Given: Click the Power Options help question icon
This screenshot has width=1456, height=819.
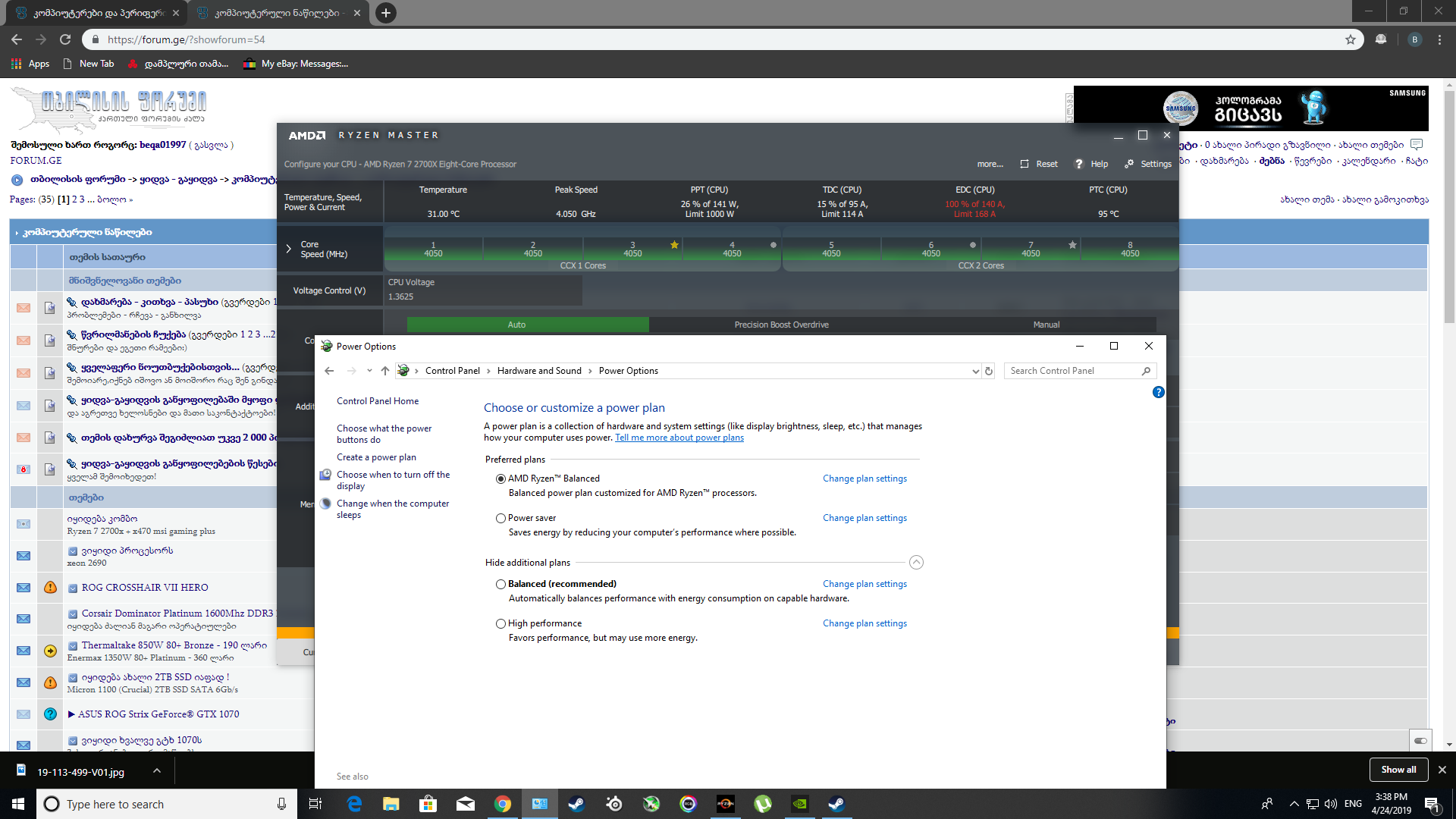Looking at the screenshot, I should [1158, 392].
